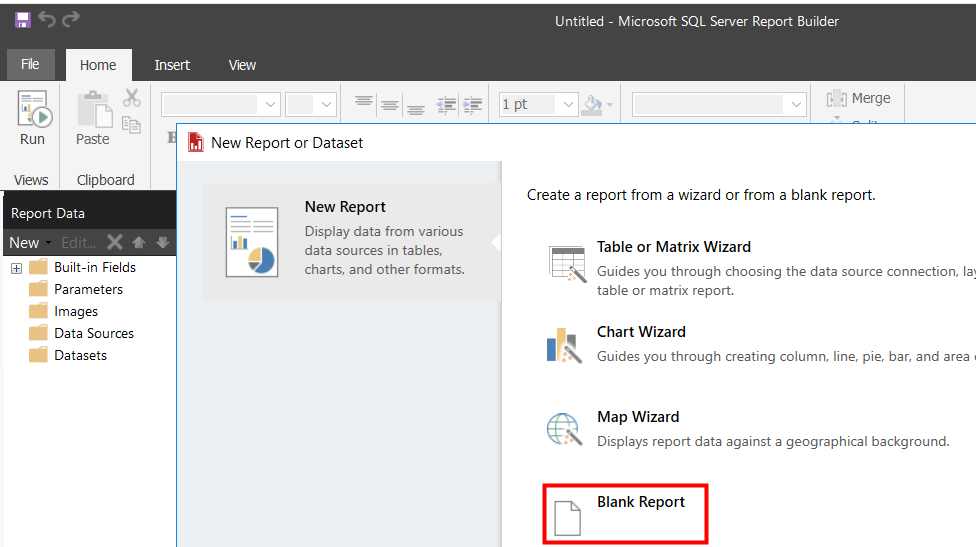
Task: Click the Report Builder dialog title icon
Action: [x=196, y=143]
